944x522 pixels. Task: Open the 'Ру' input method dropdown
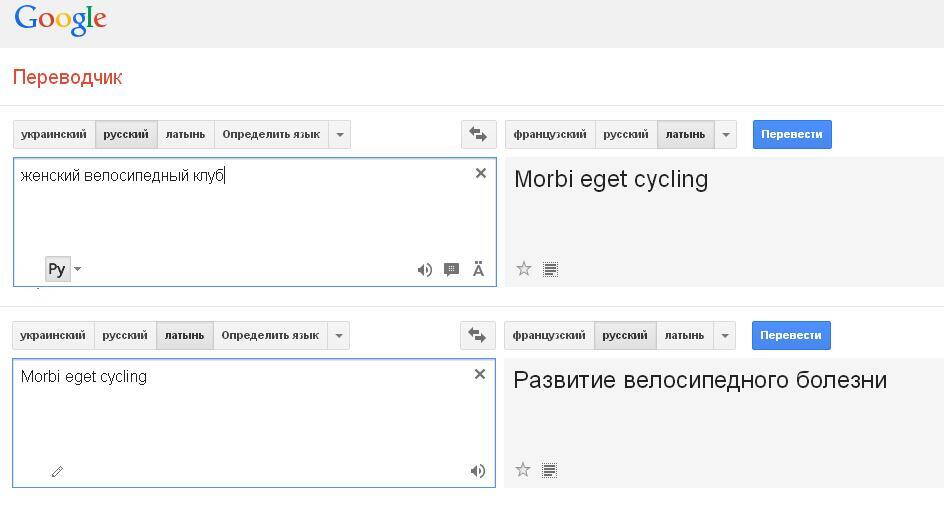(x=77, y=269)
